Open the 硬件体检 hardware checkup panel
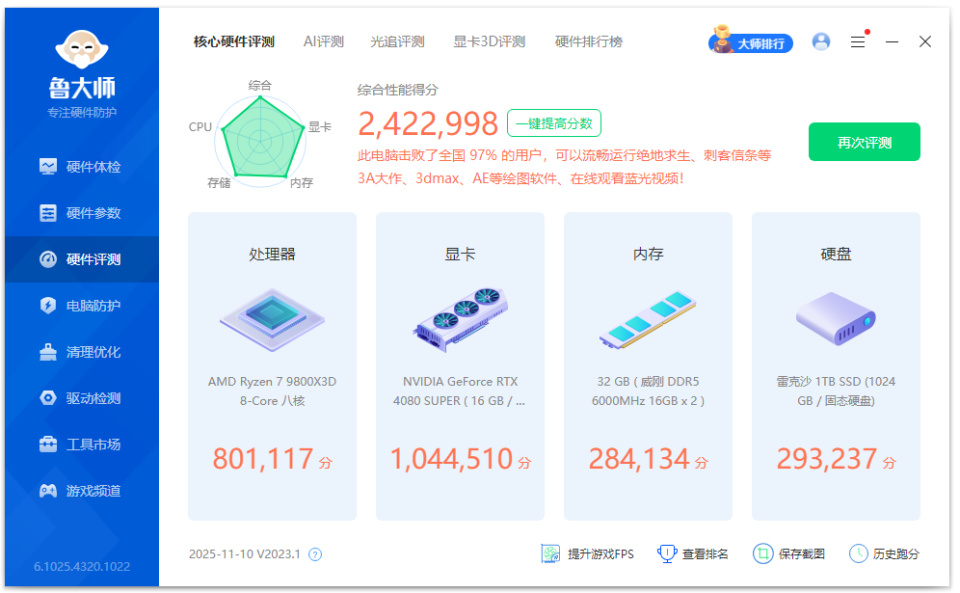This screenshot has height=593, width=960. tap(80, 166)
